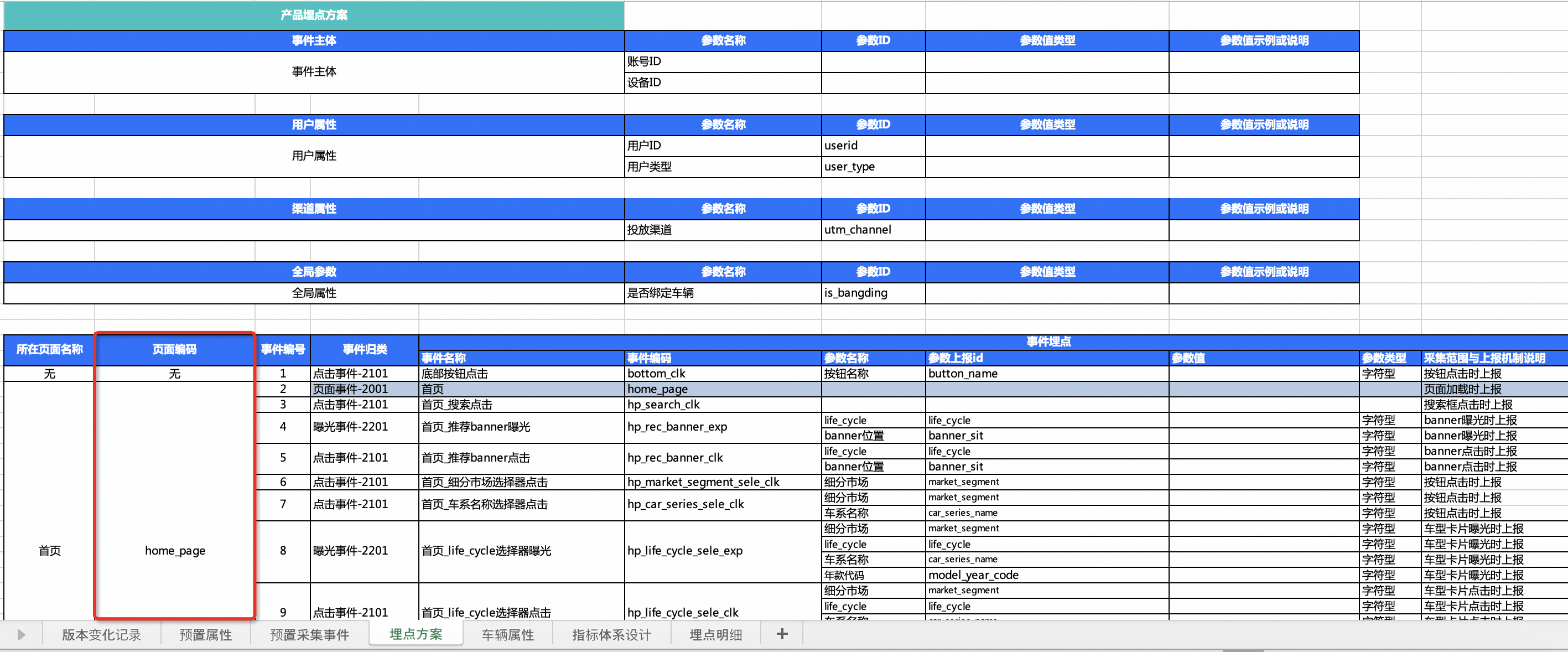Click the 页面编码 column header

click(175, 350)
